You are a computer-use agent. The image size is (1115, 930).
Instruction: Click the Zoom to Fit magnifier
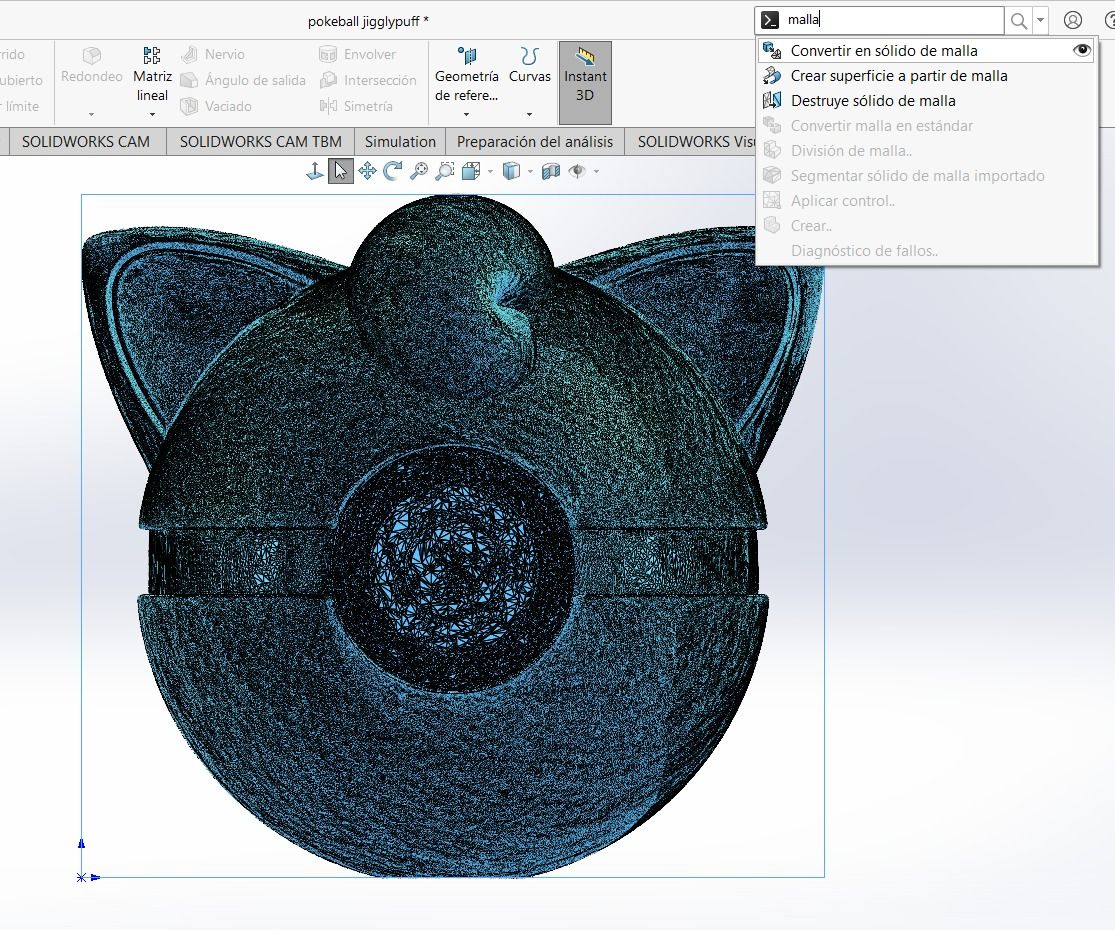point(419,171)
